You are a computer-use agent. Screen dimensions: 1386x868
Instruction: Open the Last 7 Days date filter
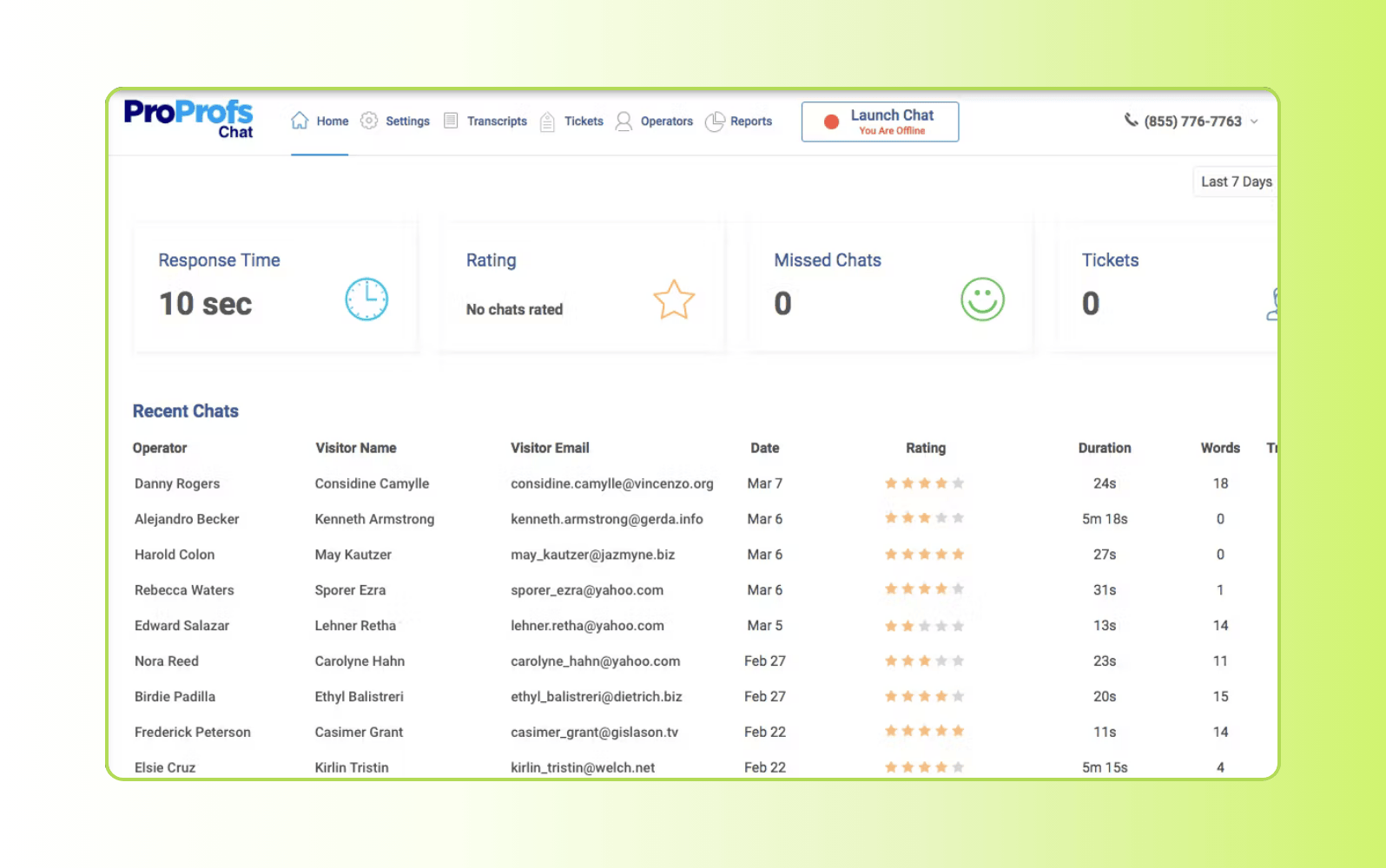point(1236,181)
